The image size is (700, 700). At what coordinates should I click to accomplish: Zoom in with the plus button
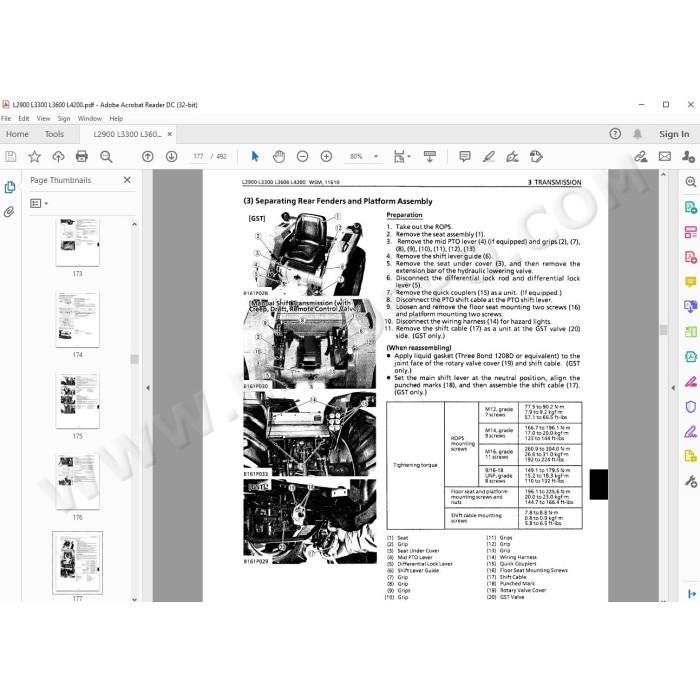click(x=326, y=156)
